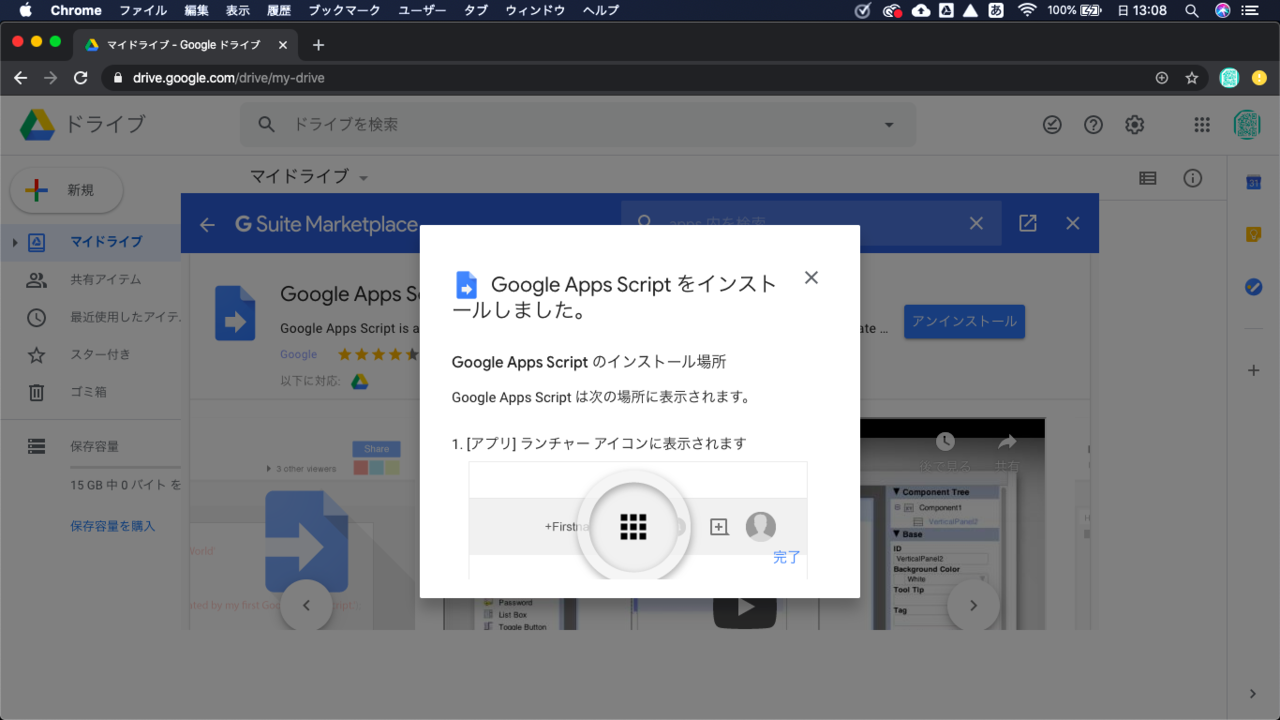Click the Drive search magnifier icon
Screen dimensions: 1280x720
point(266,124)
